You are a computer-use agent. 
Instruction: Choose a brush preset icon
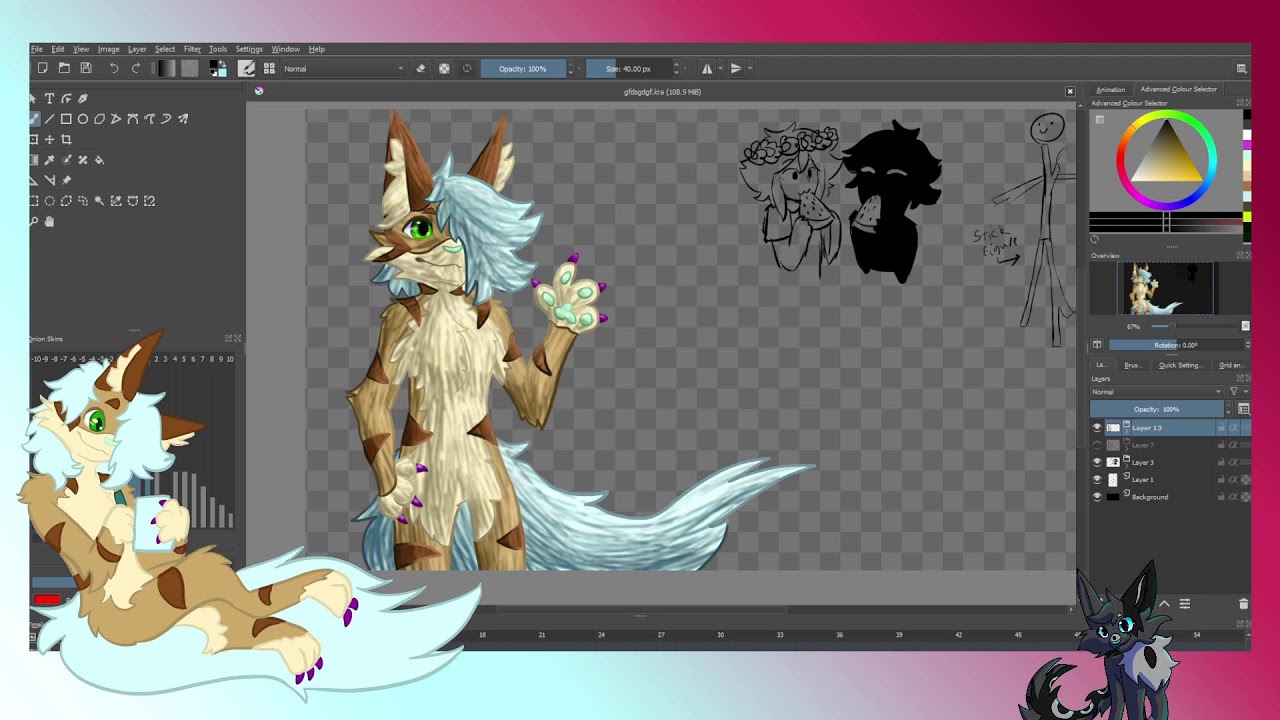coord(269,68)
